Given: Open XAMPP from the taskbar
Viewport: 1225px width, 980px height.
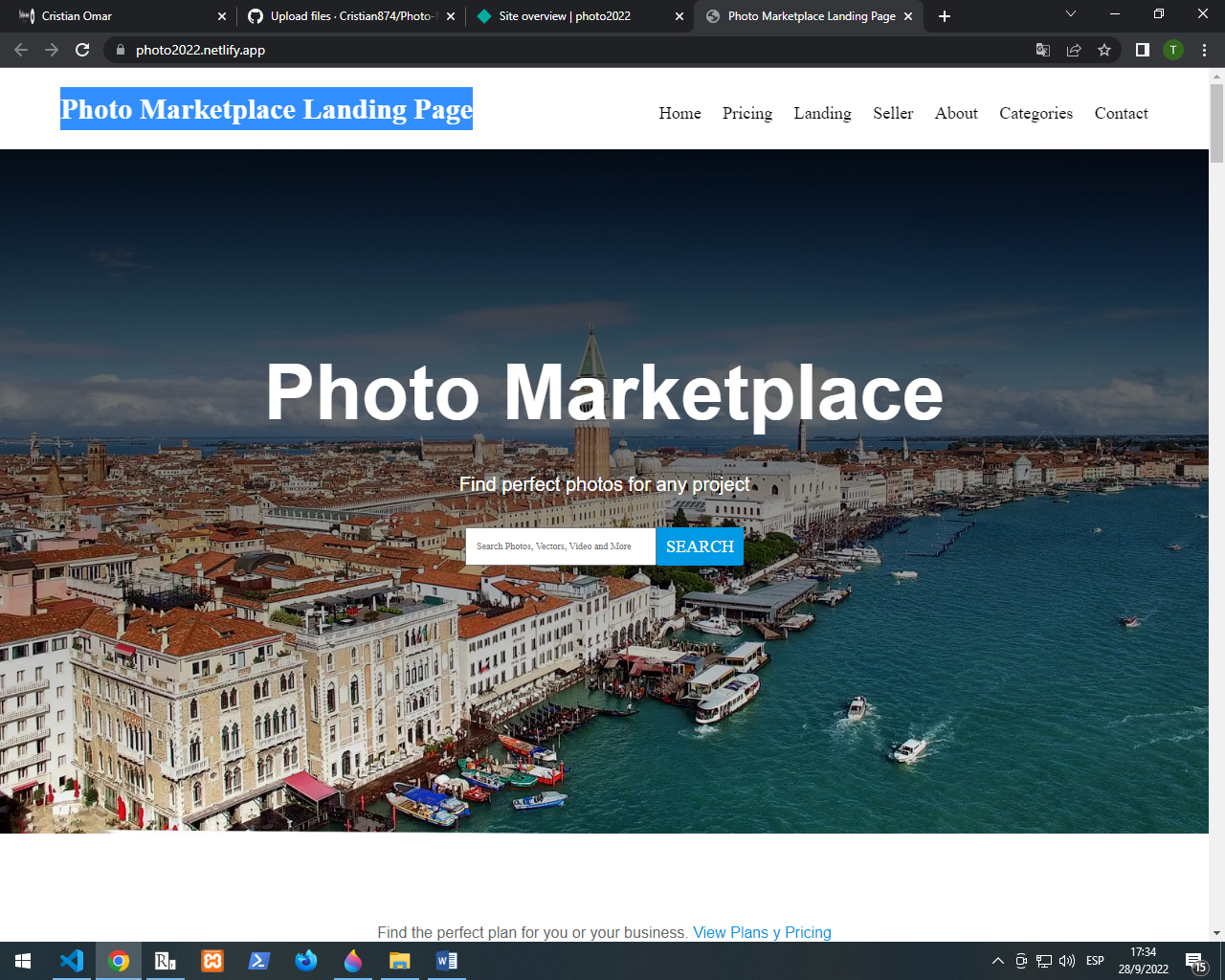Looking at the screenshot, I should click(x=212, y=961).
